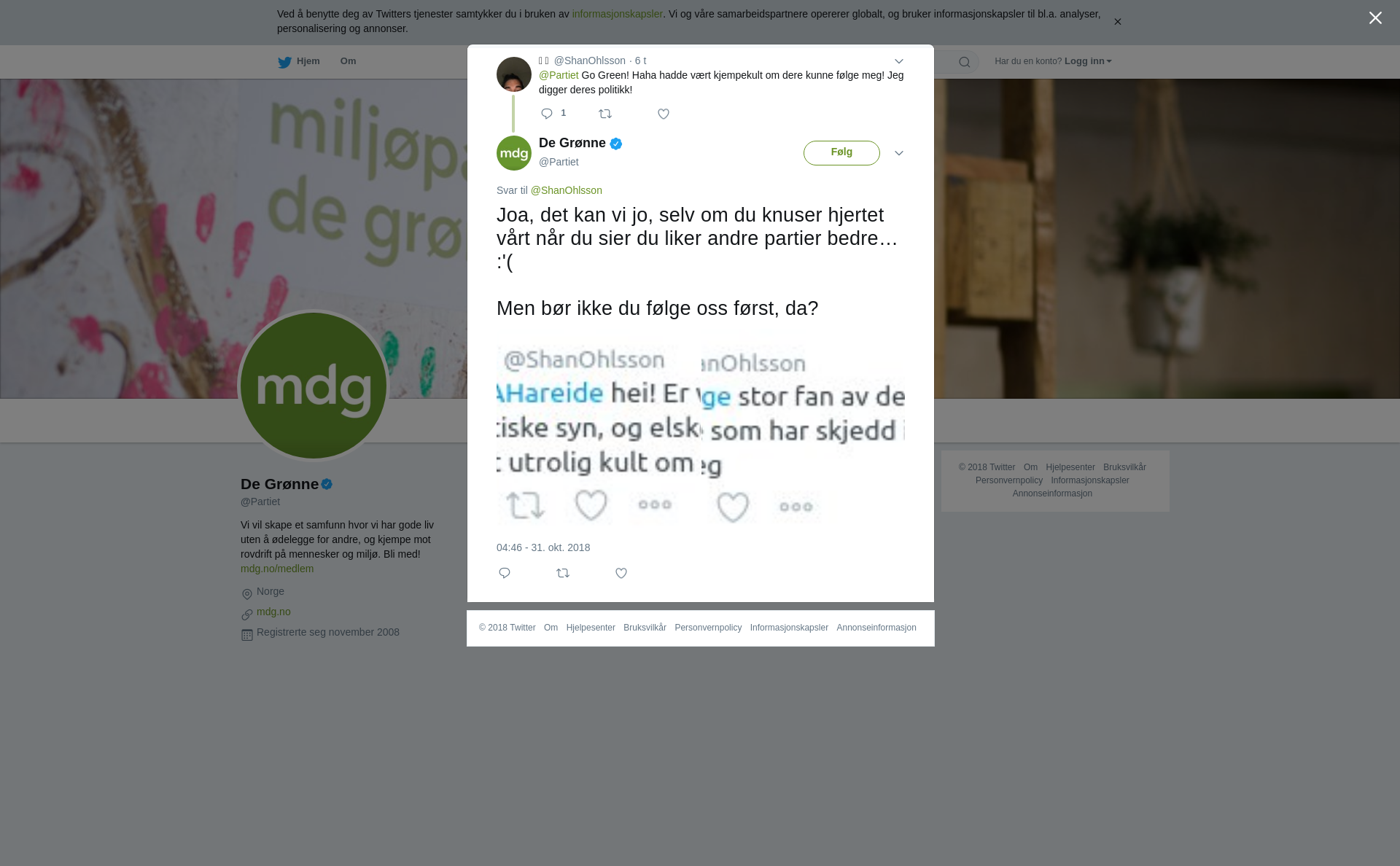Viewport: 1400px width, 866px height.
Task: Expand the ShanOhlsson tweet options chevron
Action: [899, 61]
